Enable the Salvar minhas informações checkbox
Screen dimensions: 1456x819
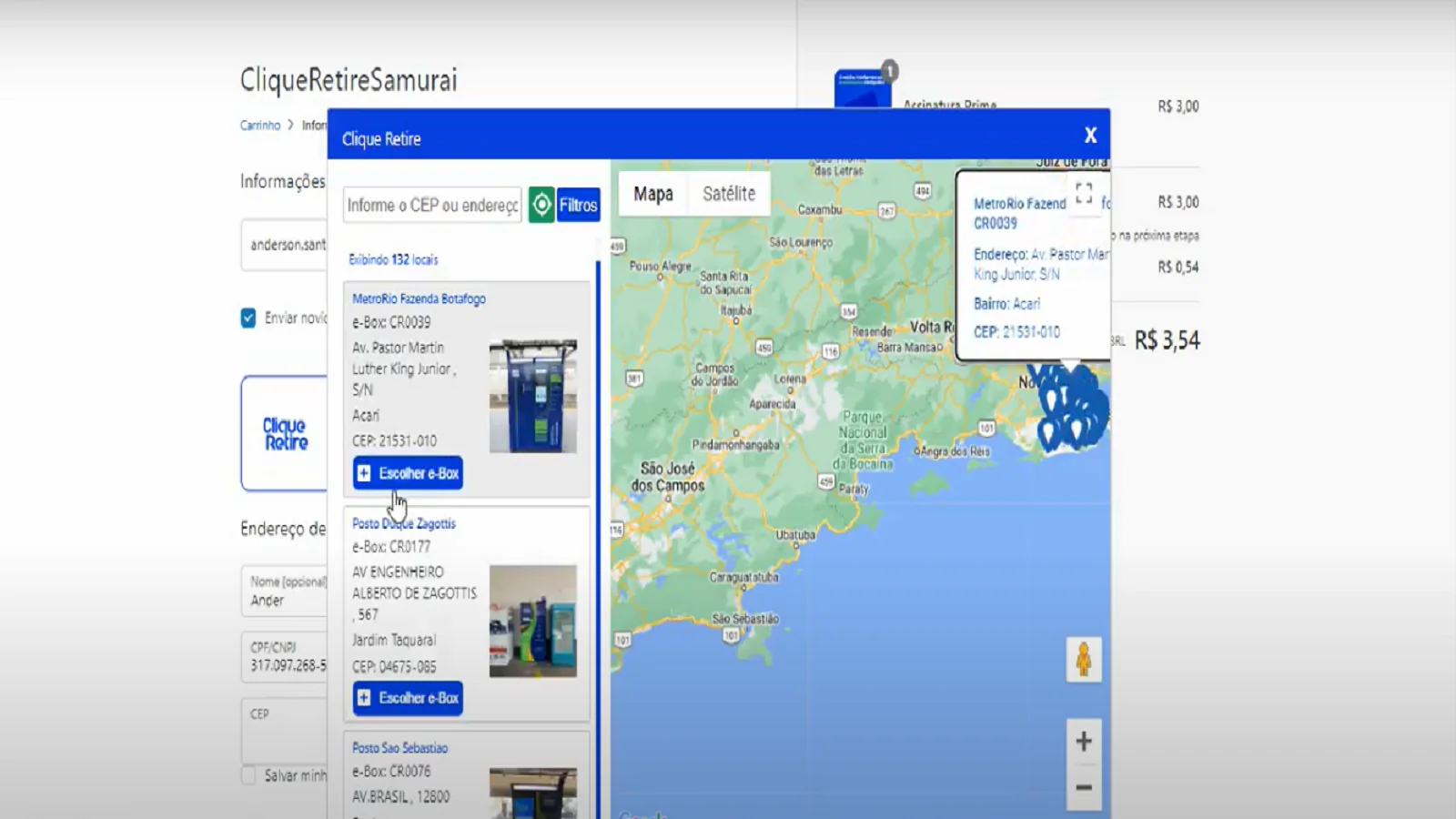tap(248, 775)
